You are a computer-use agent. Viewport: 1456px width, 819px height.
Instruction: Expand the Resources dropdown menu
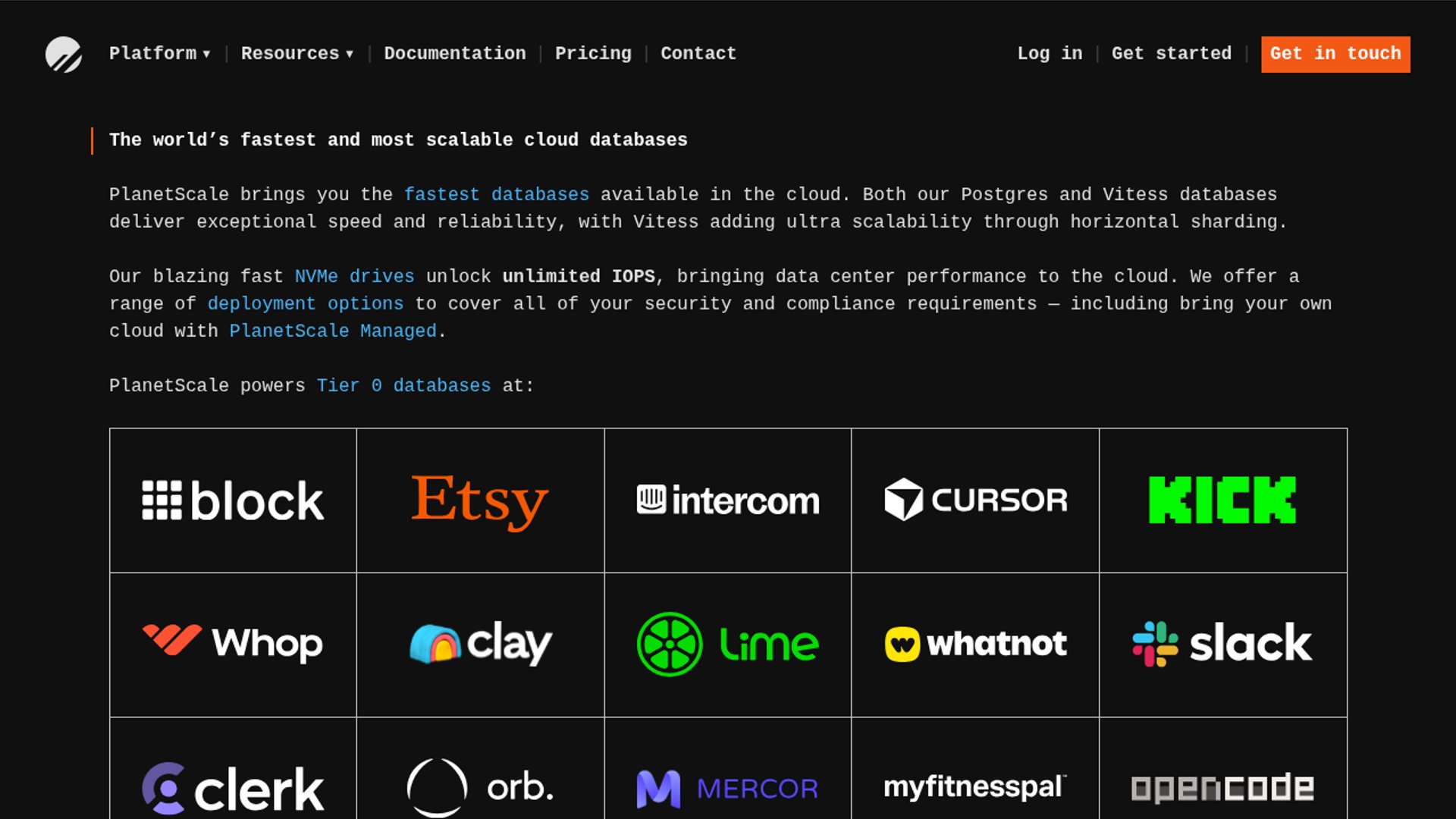(x=297, y=54)
